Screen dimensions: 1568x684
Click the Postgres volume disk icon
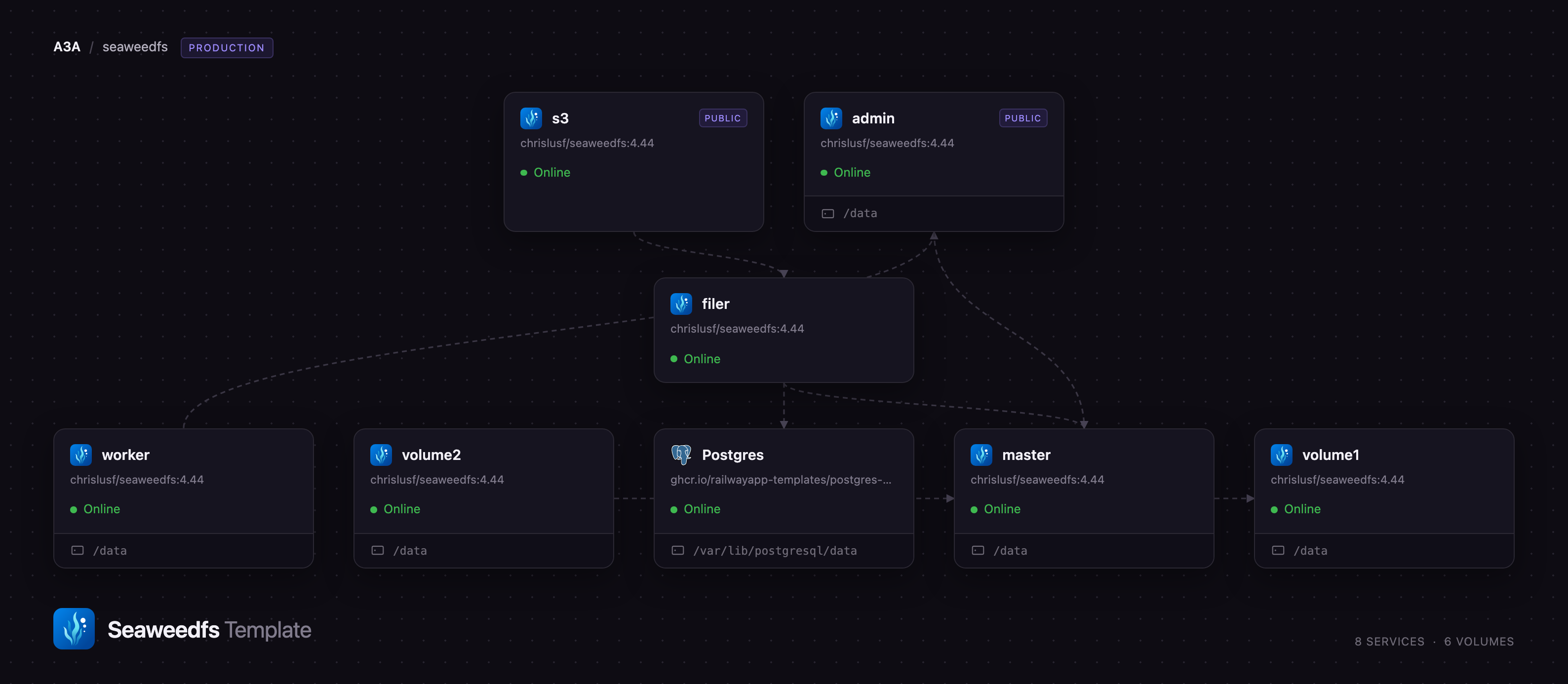tap(677, 551)
